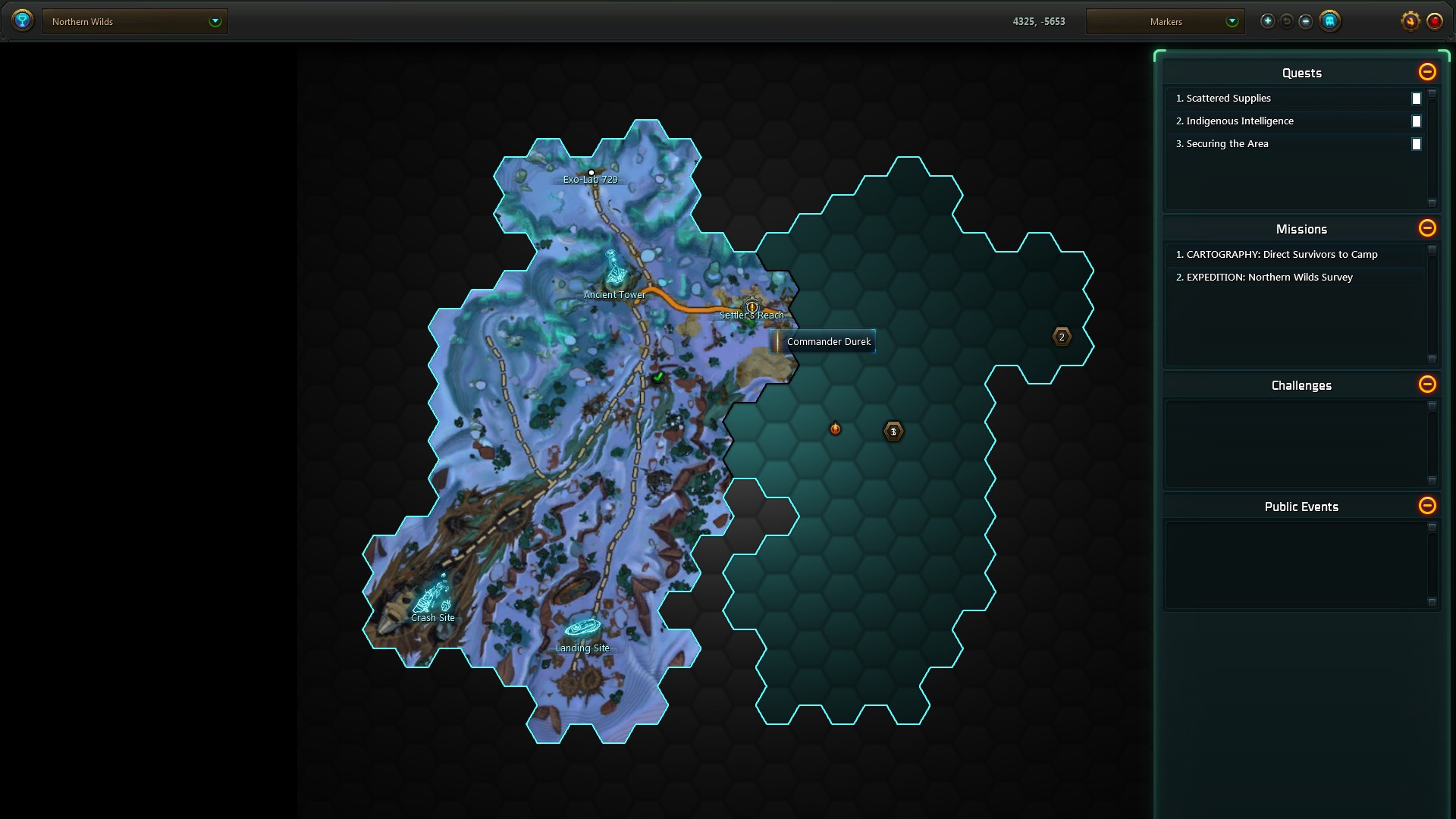This screenshot has height=819, width=1456.
Task: Click the Quests panel header title
Action: (1301, 73)
